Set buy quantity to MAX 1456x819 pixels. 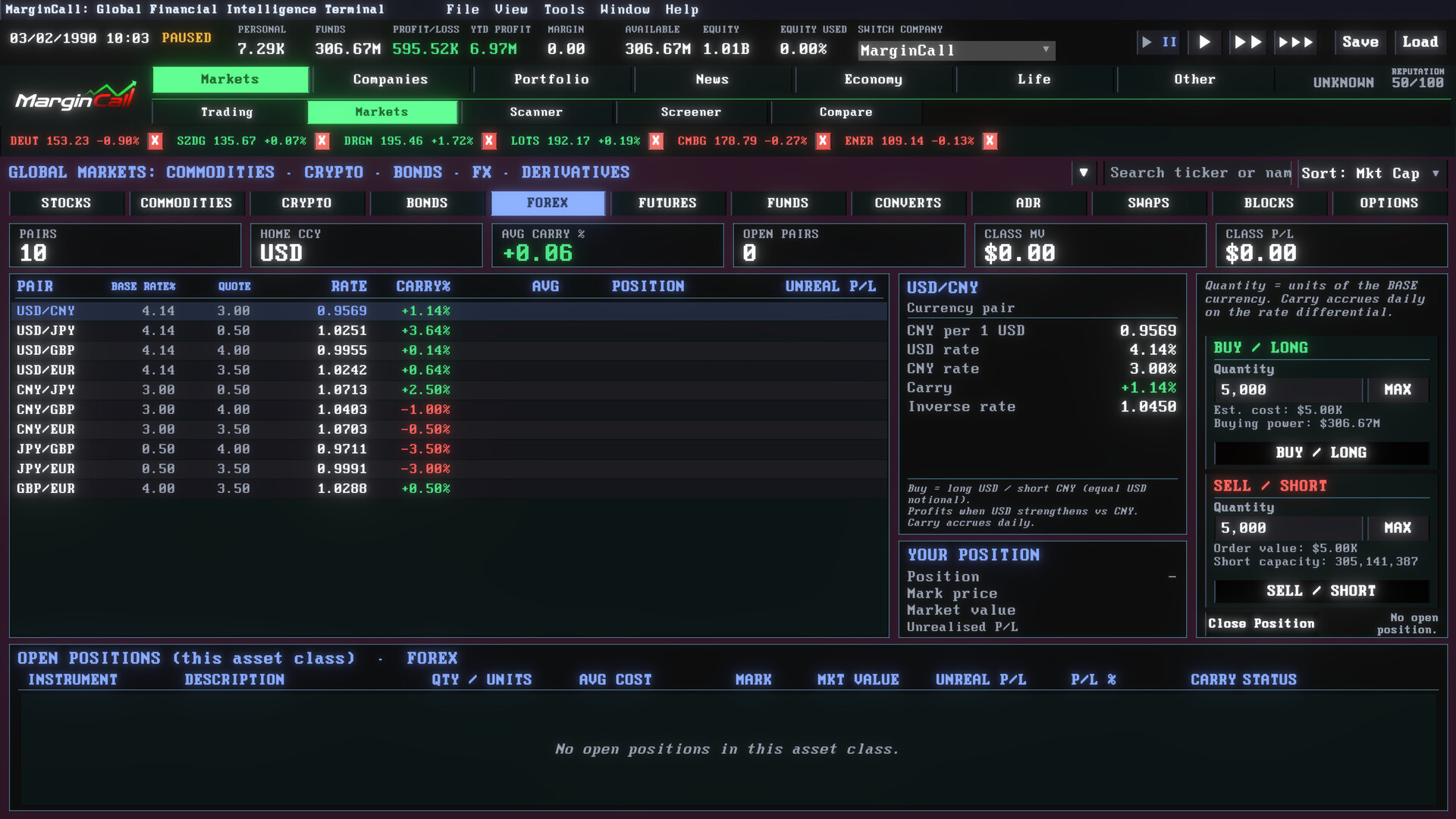[1397, 390]
